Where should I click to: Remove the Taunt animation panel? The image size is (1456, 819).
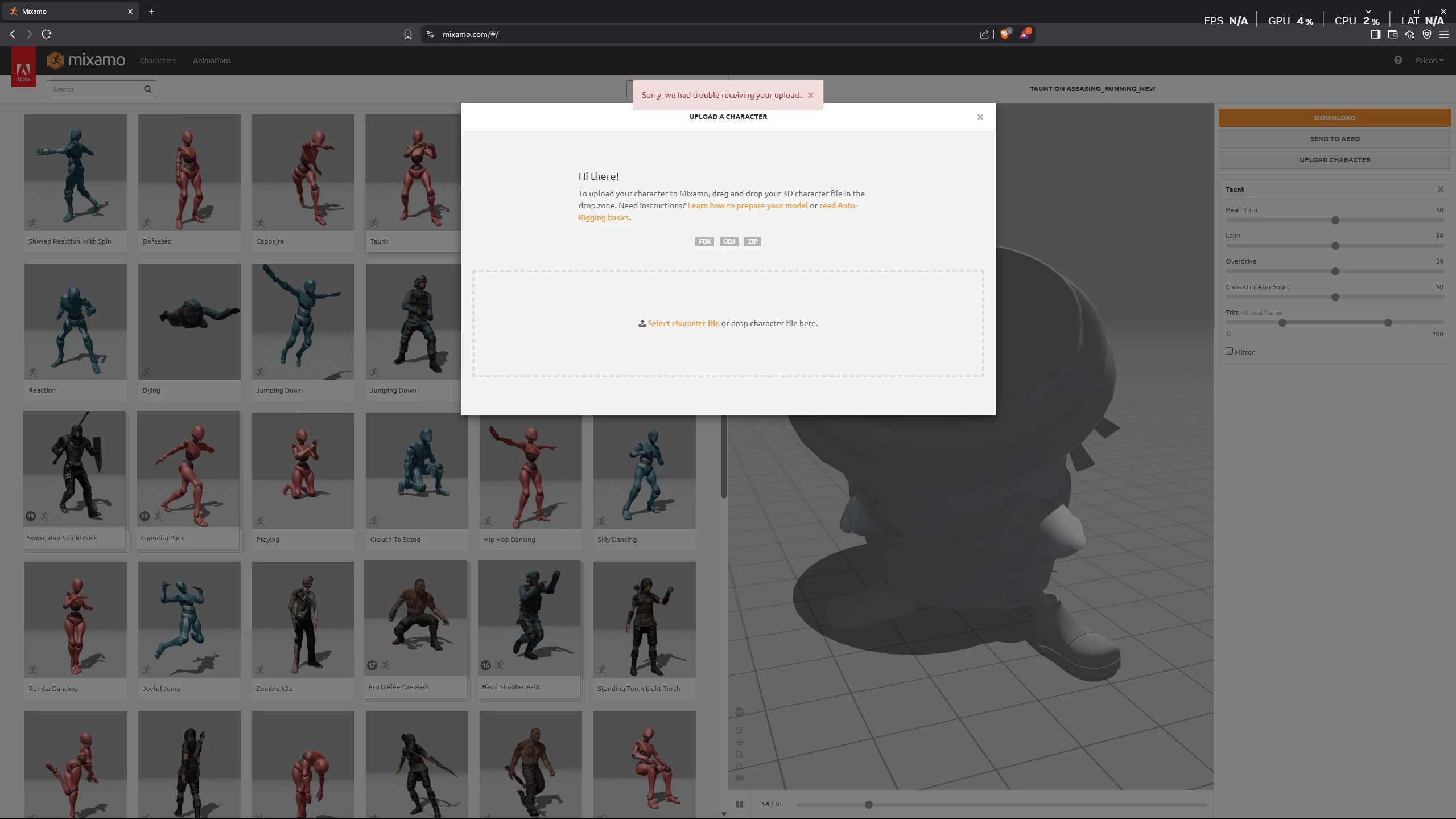[1440, 190]
